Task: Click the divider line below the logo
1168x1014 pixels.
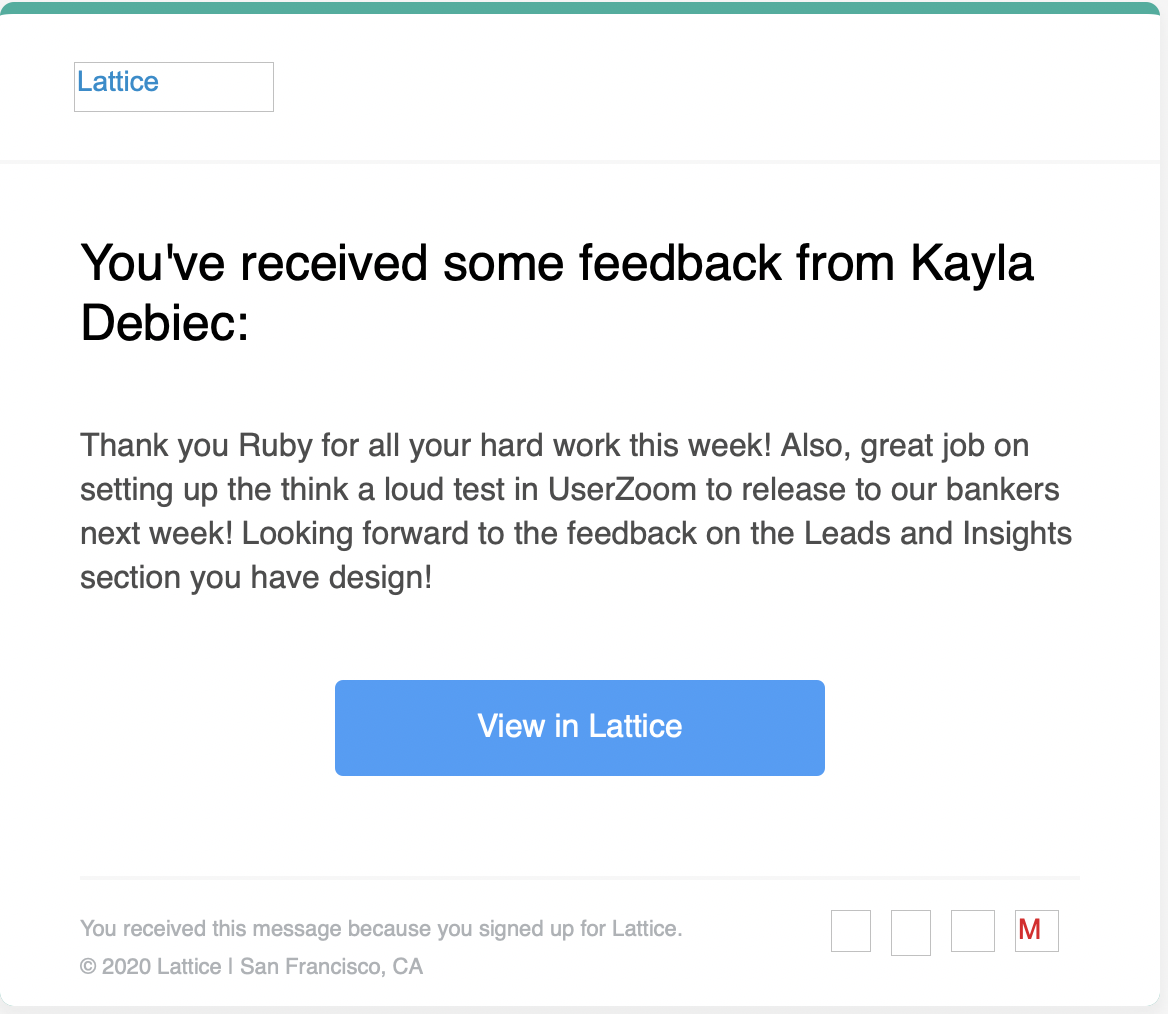Action: click(x=584, y=161)
